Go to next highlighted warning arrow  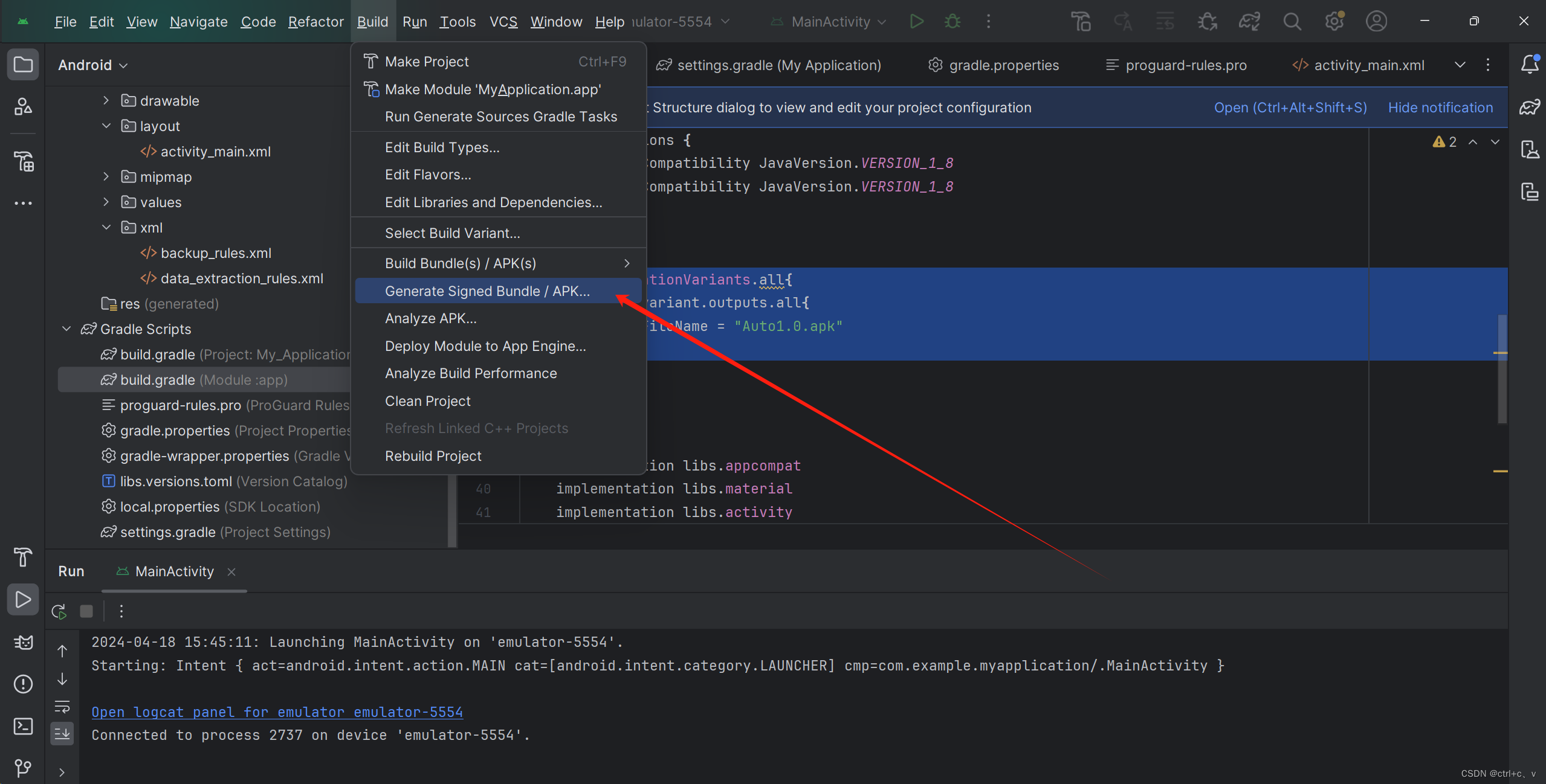[x=1495, y=142]
